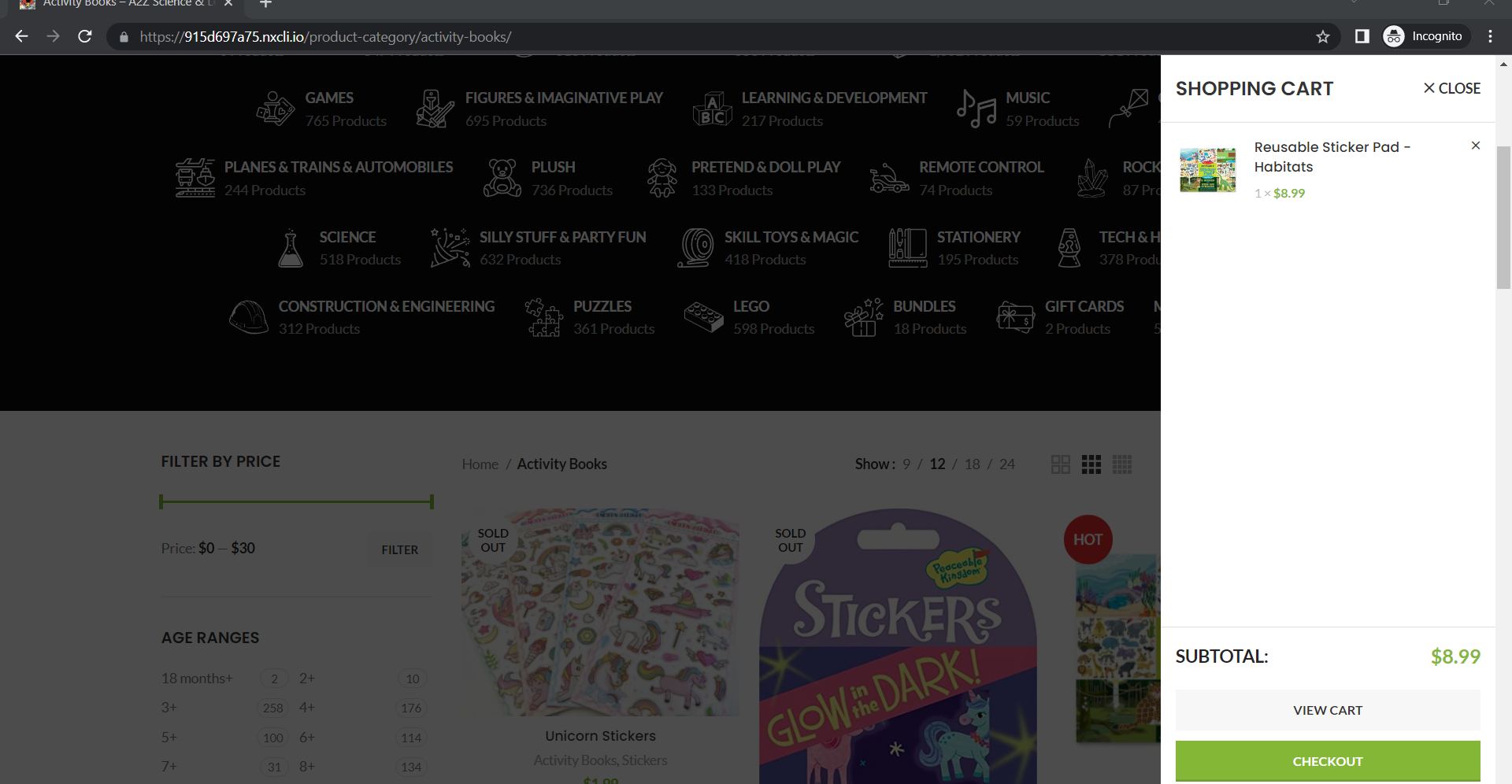Go to Home breadcrumb link
The width and height of the screenshot is (1512, 784).
pyautogui.click(x=480, y=464)
